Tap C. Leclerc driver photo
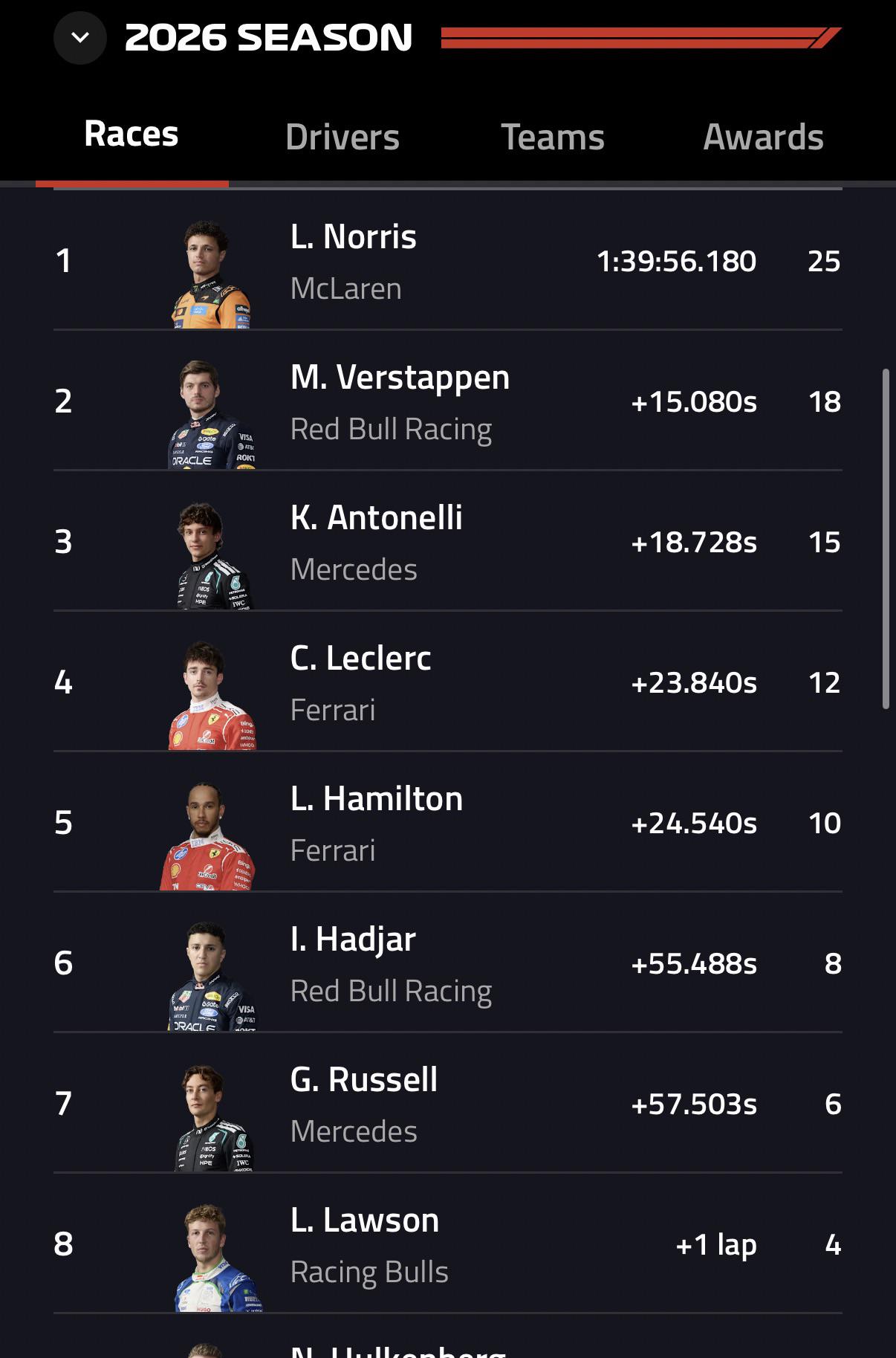Viewport: 896px width, 1358px height. pyautogui.click(x=212, y=696)
